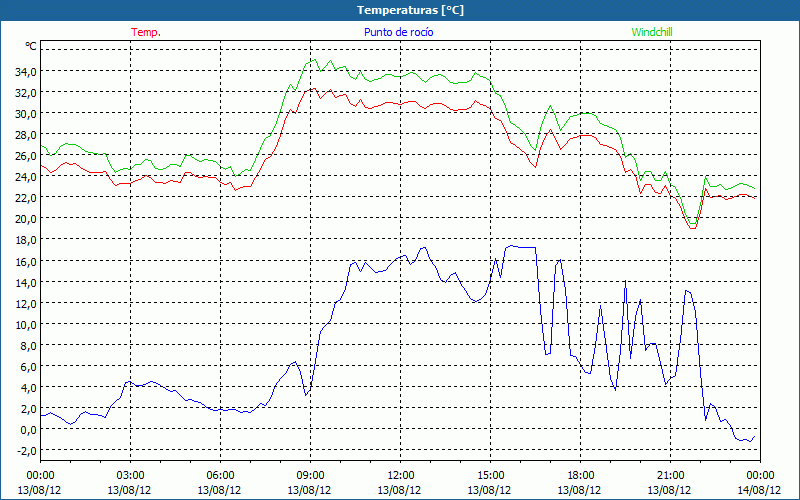
Task: Click the "14,0" y-axis value
Action: click(x=25, y=282)
